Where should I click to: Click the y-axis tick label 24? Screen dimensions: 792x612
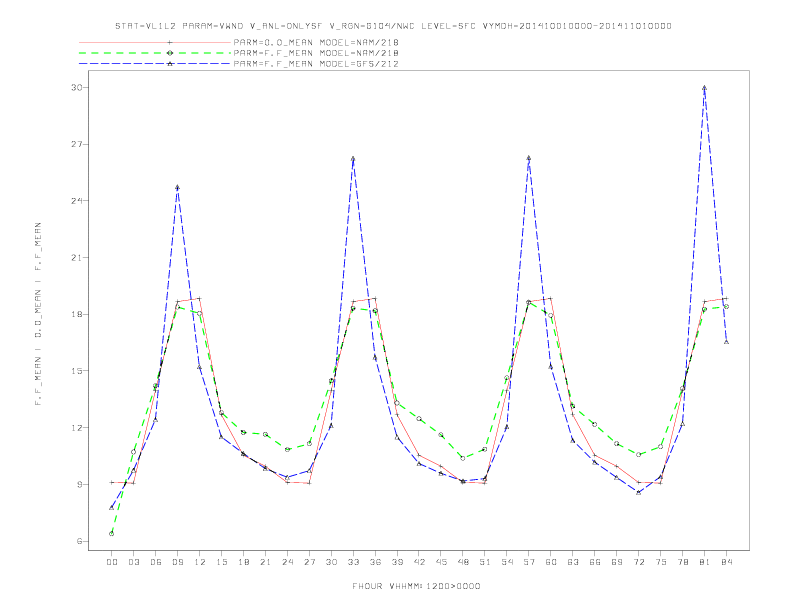pos(76,201)
